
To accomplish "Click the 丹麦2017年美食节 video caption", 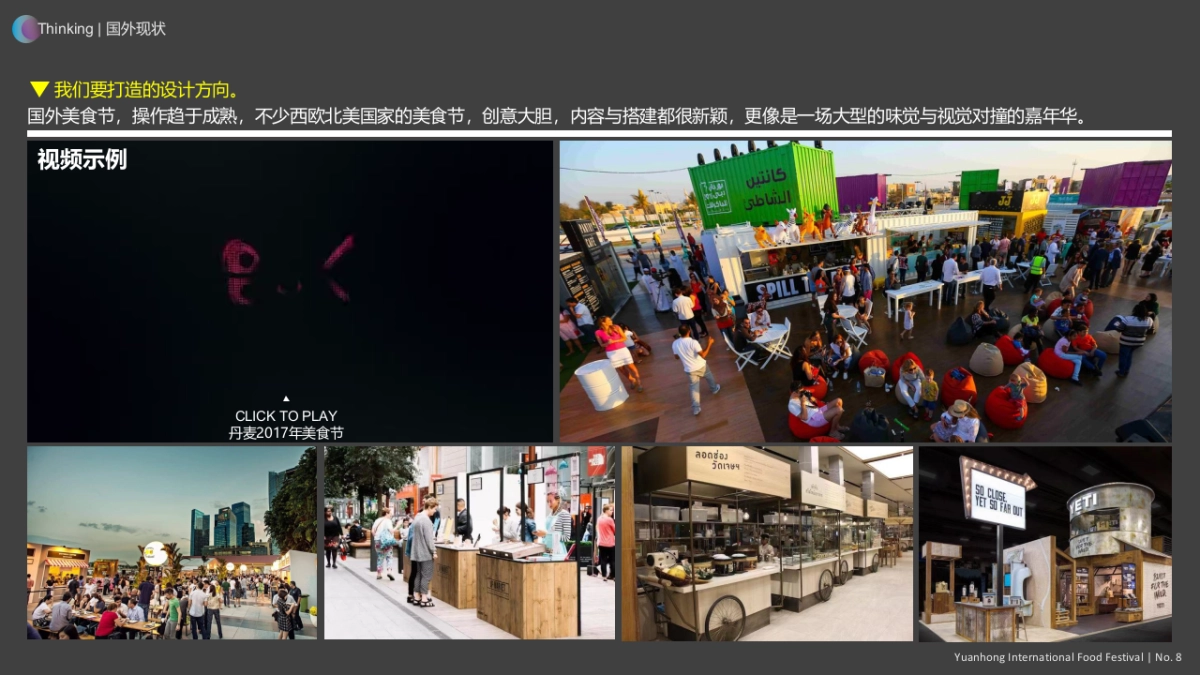I will coord(286,433).
